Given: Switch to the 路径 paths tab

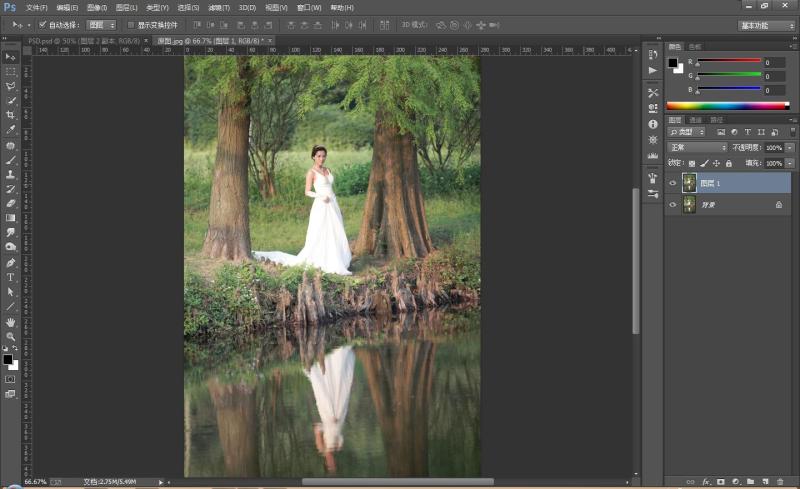Looking at the screenshot, I should coord(716,120).
